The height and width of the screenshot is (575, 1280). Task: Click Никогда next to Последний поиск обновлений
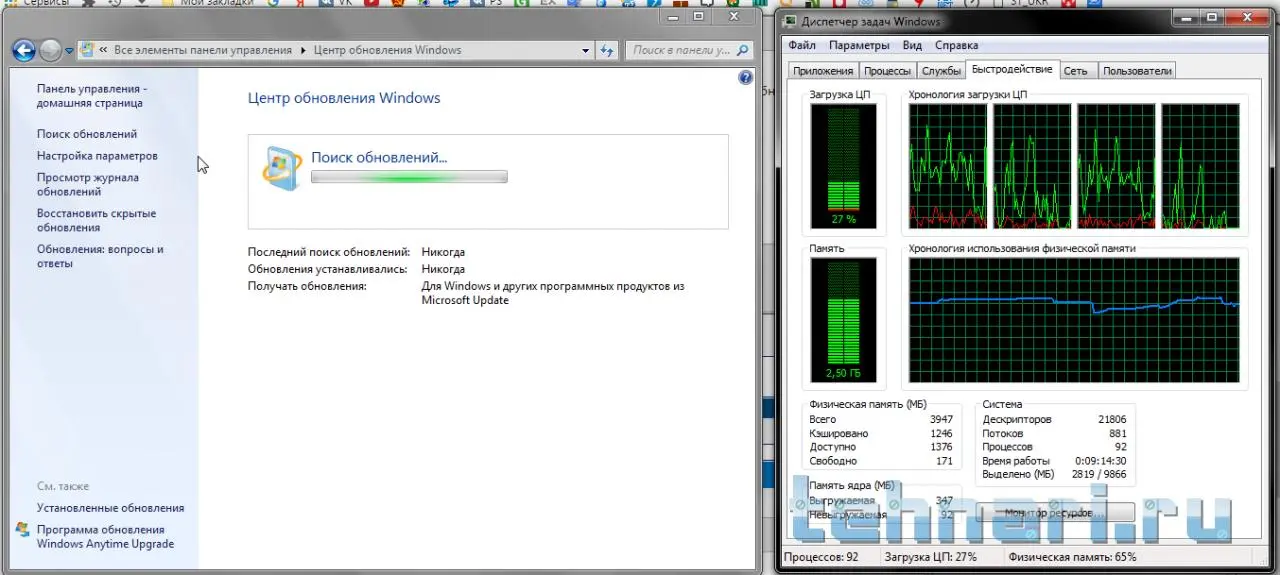tap(443, 252)
